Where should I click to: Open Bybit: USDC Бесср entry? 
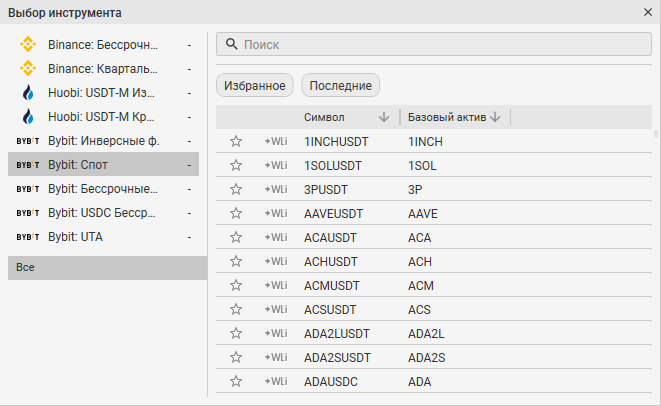[103, 213]
